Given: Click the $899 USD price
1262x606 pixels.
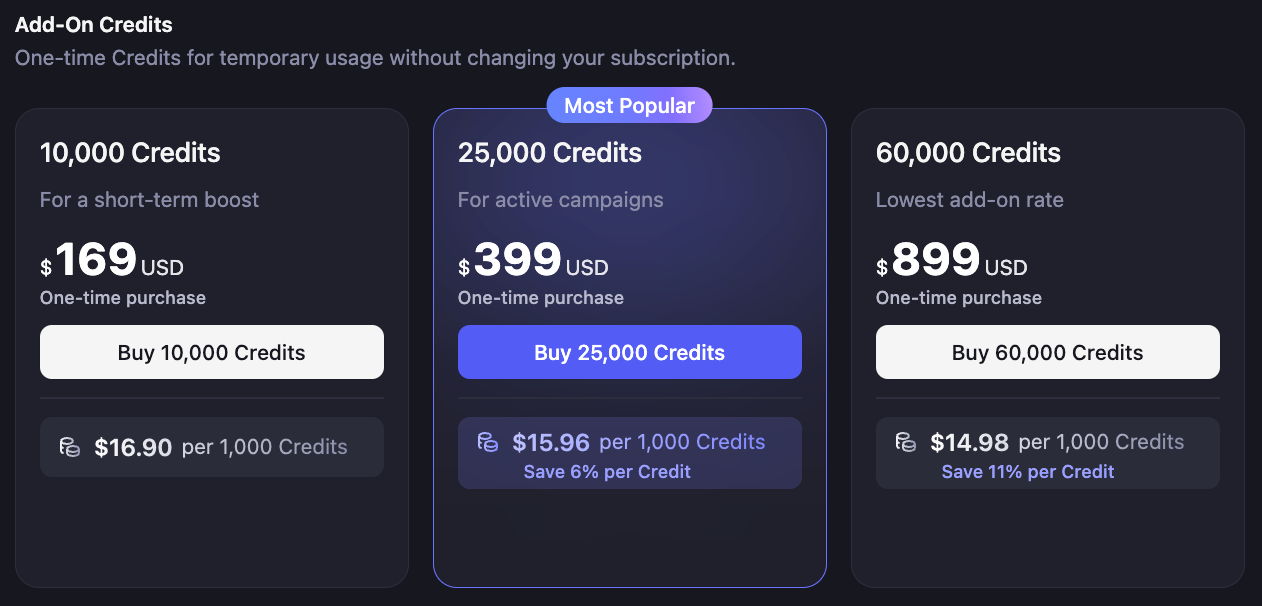Looking at the screenshot, I should (951, 261).
